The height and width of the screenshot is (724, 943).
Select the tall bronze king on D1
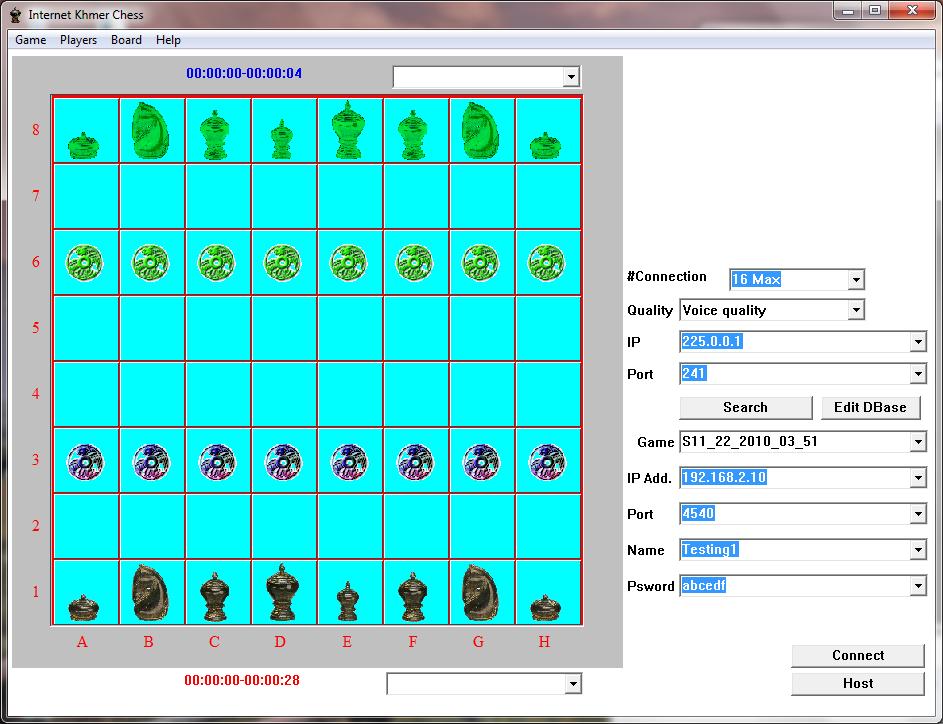[281, 592]
